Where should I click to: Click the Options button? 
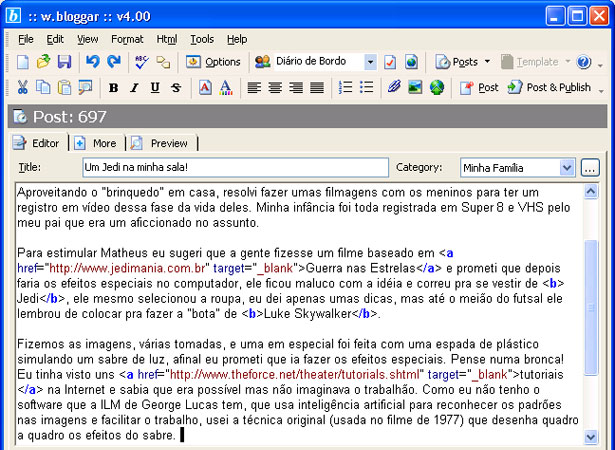tap(213, 62)
